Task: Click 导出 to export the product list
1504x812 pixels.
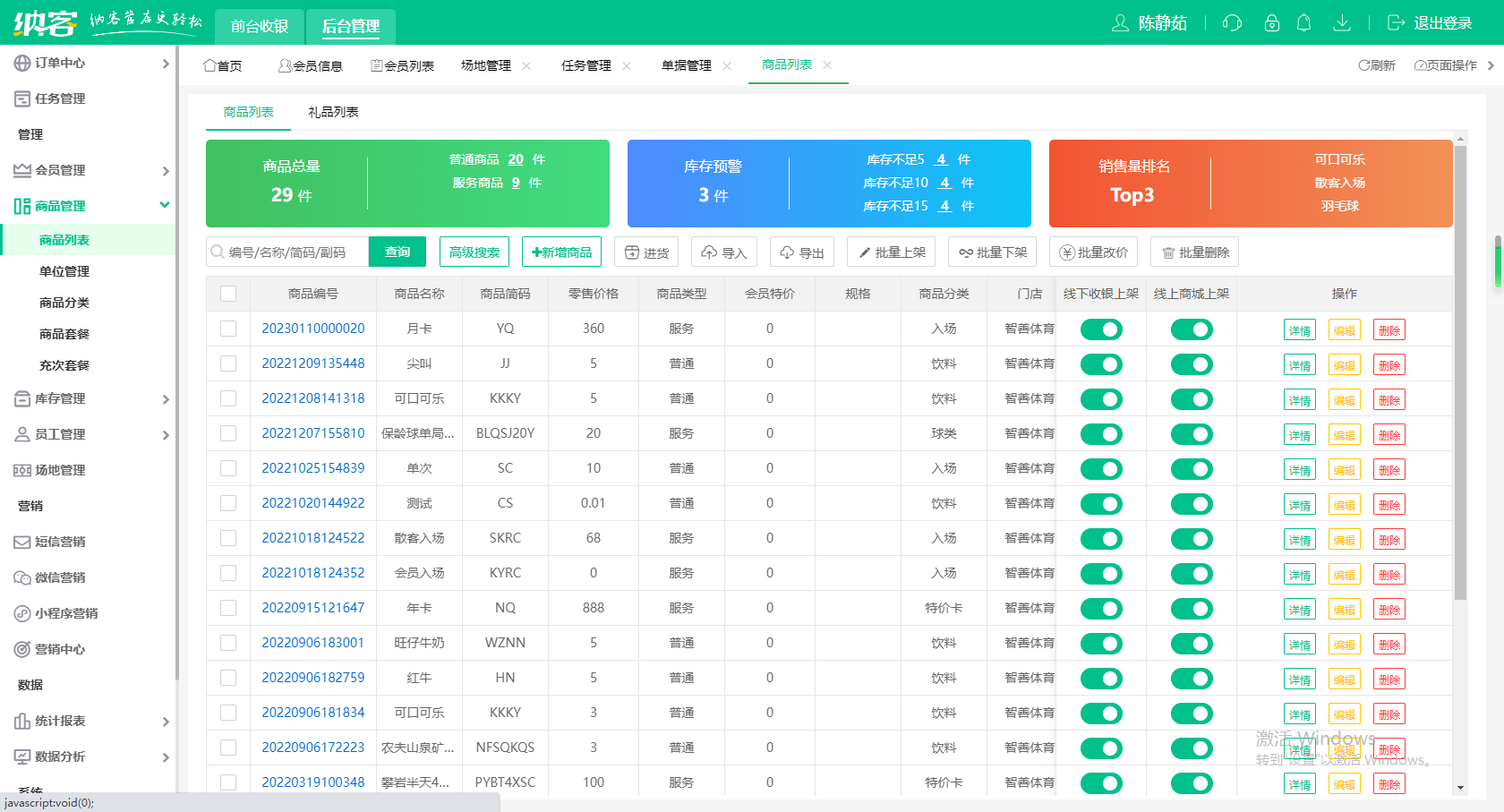Action: pos(801,252)
